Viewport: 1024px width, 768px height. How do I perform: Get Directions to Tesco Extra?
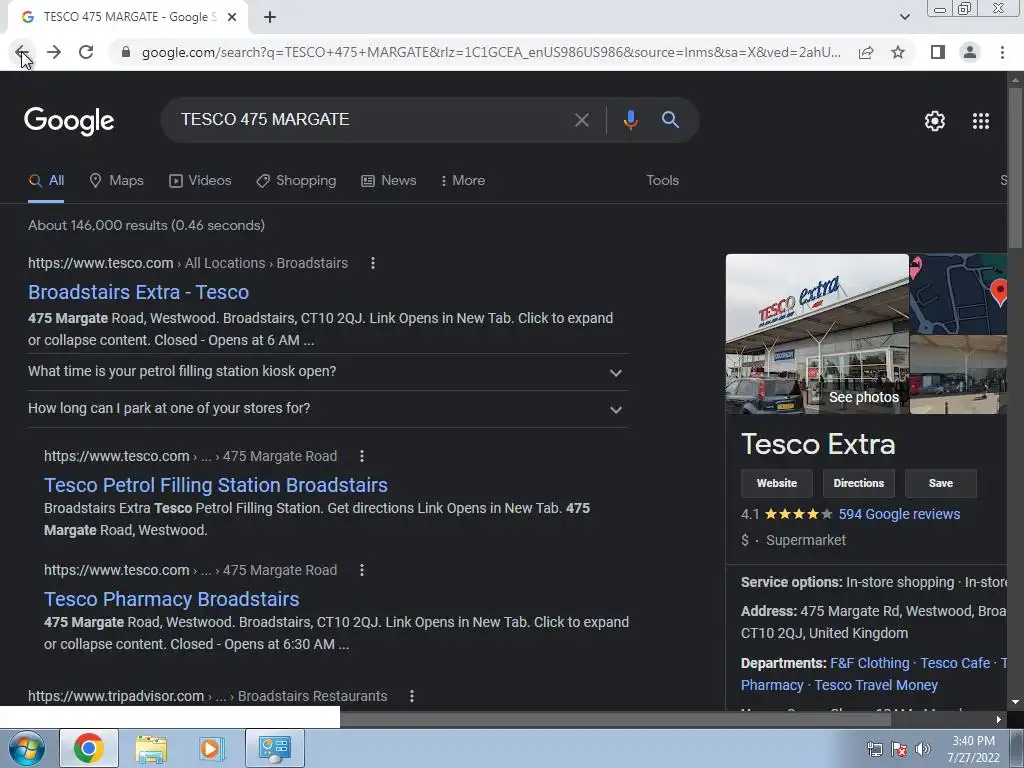point(858,483)
